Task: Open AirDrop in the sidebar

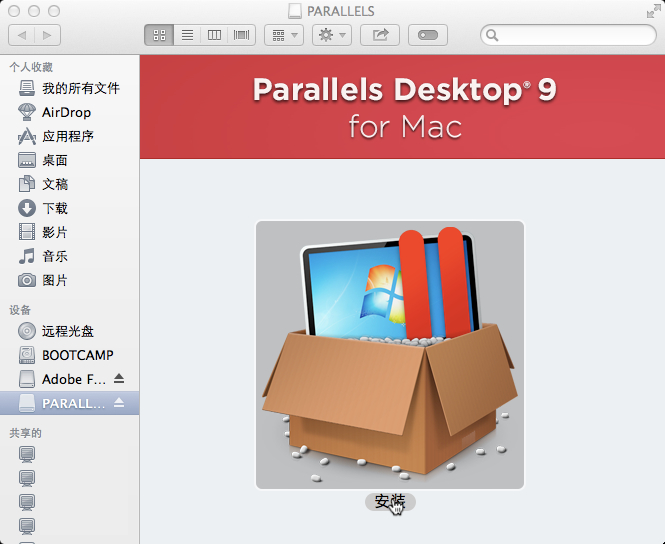Action: pos(70,112)
